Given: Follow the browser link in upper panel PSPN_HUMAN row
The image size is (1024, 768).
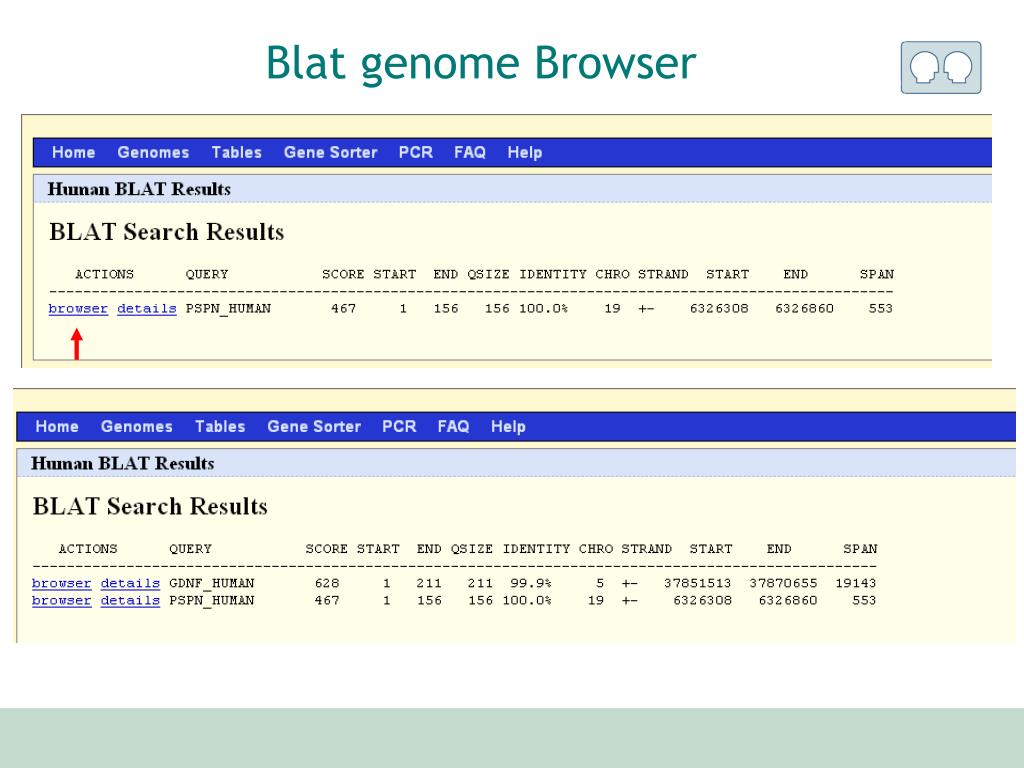Looking at the screenshot, I should [78, 308].
